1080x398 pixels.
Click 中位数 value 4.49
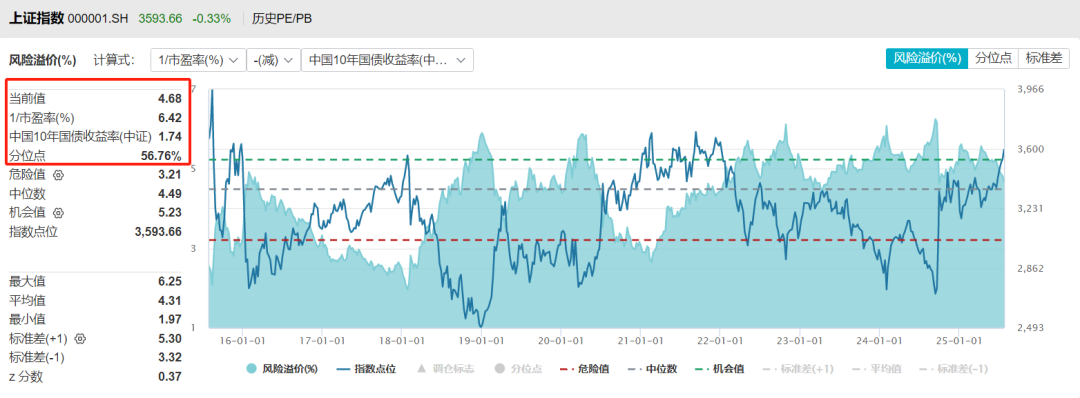coord(169,193)
